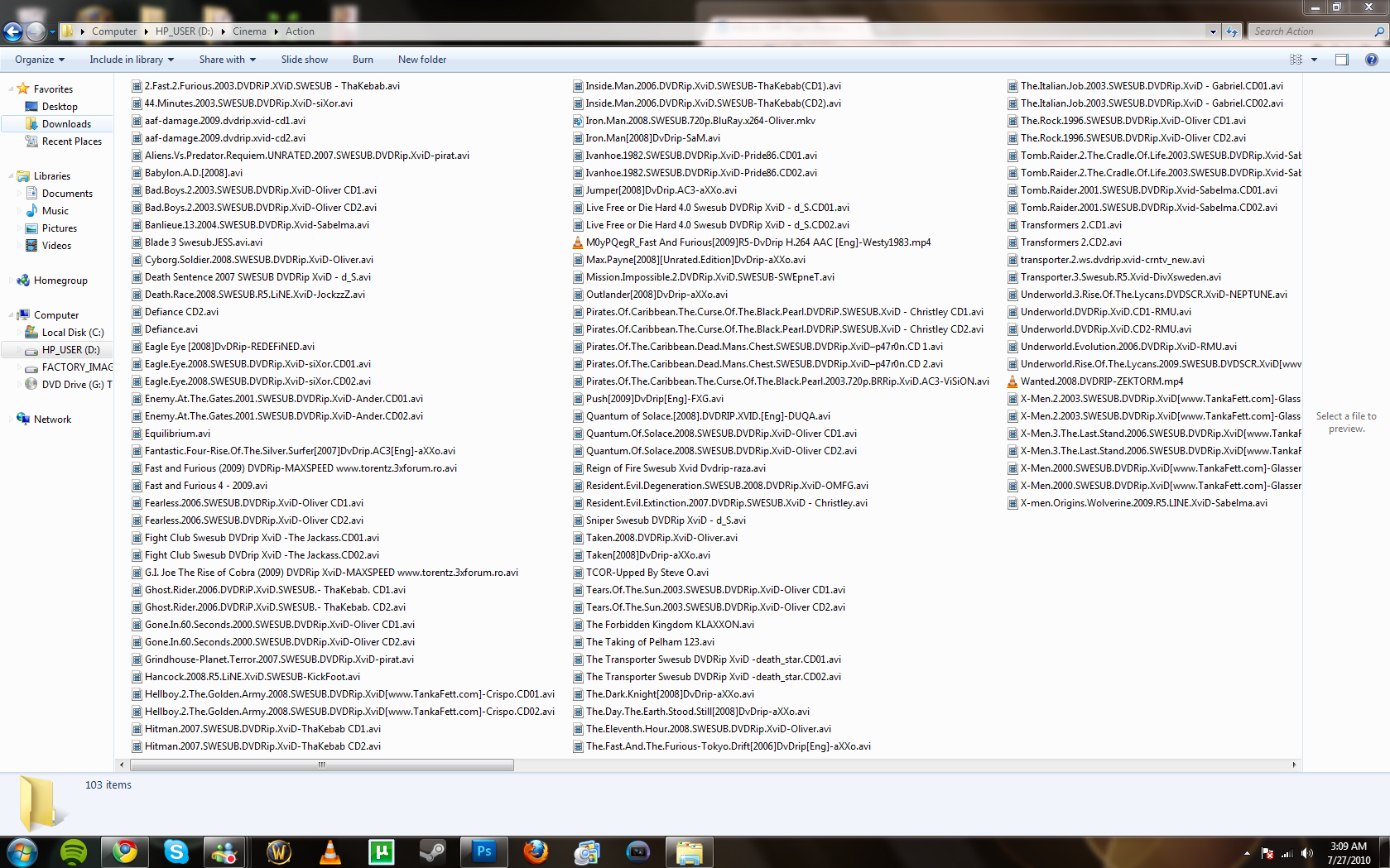Screen dimensions: 1390x868
Task: Select Favorites in the navigation pane
Action: pos(53,89)
